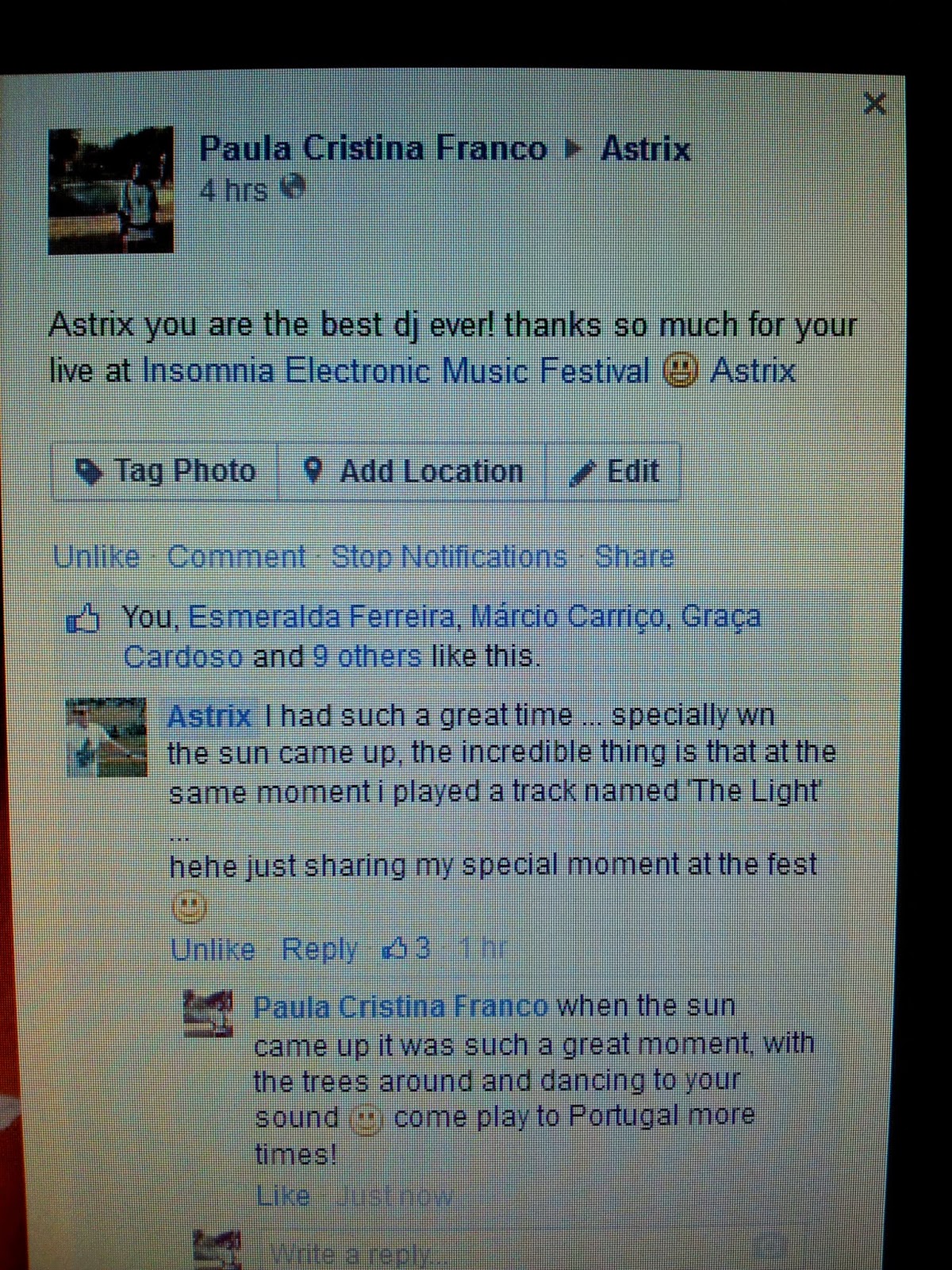
Task: Show the 9 others who like this
Action: (367, 656)
